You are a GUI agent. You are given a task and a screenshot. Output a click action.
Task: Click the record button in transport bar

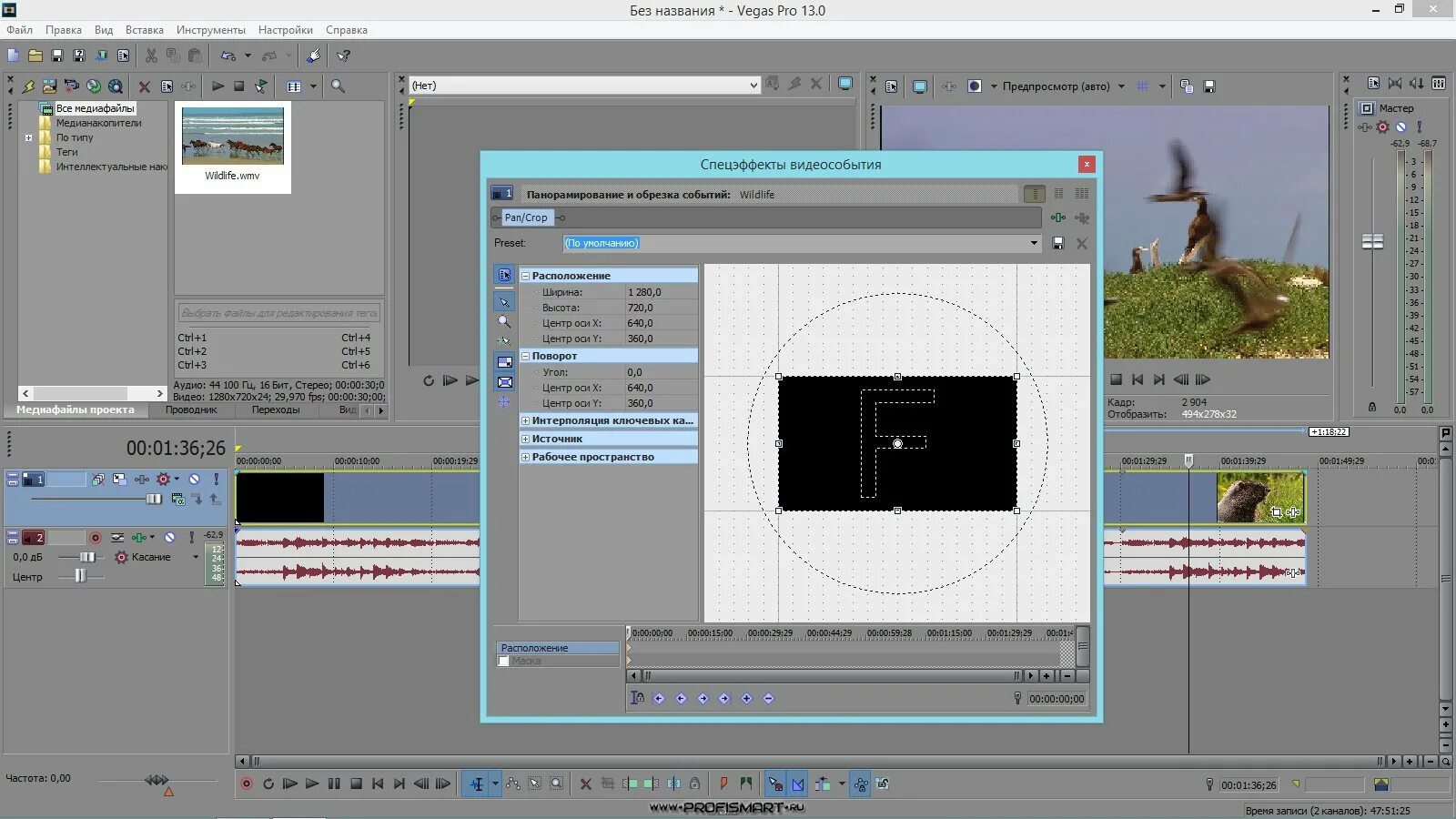(x=246, y=784)
